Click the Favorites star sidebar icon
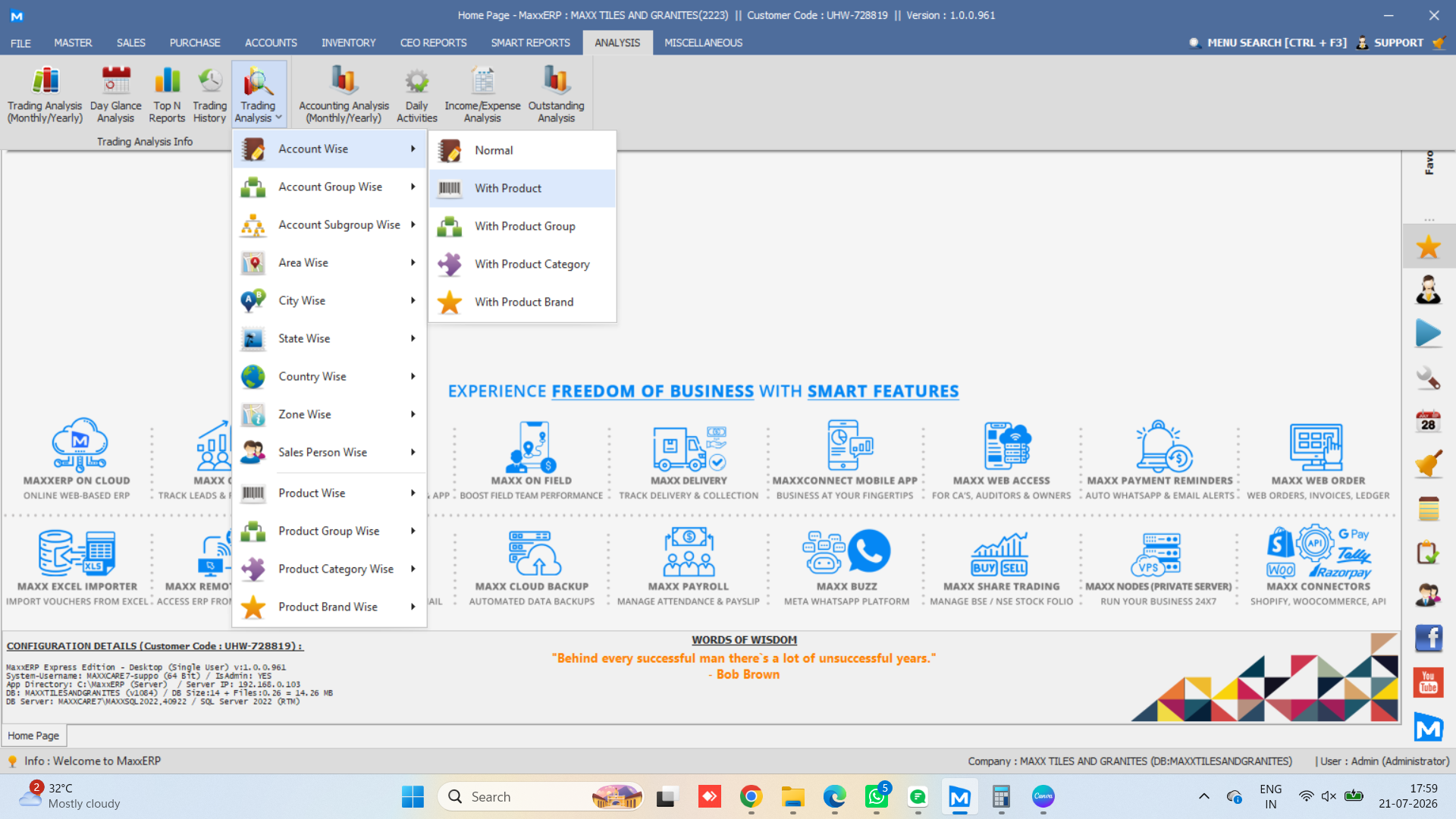The width and height of the screenshot is (1456, 819). click(1428, 246)
